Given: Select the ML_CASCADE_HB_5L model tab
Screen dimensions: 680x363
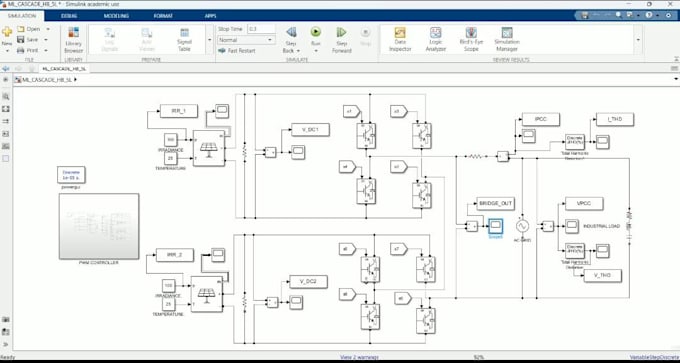Looking at the screenshot, I should tap(65, 69).
